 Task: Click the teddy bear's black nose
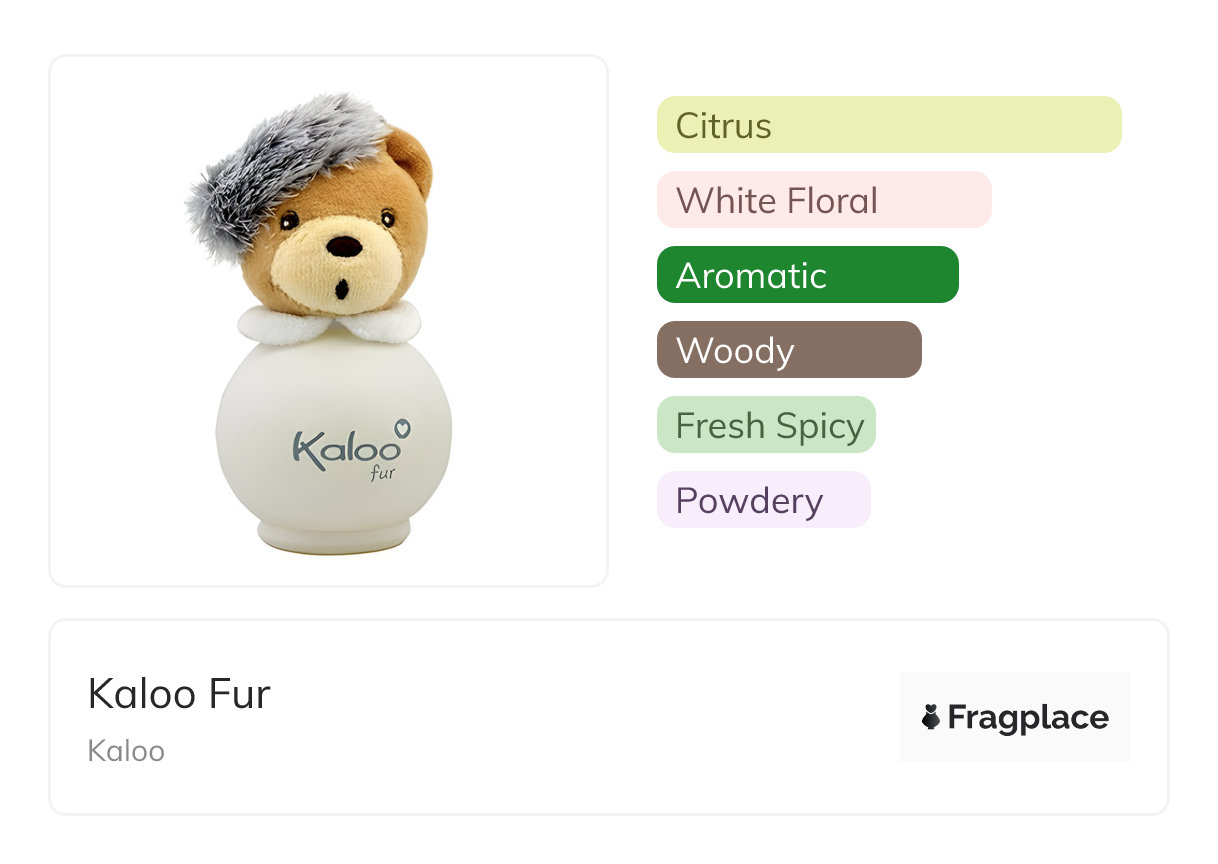[344, 247]
